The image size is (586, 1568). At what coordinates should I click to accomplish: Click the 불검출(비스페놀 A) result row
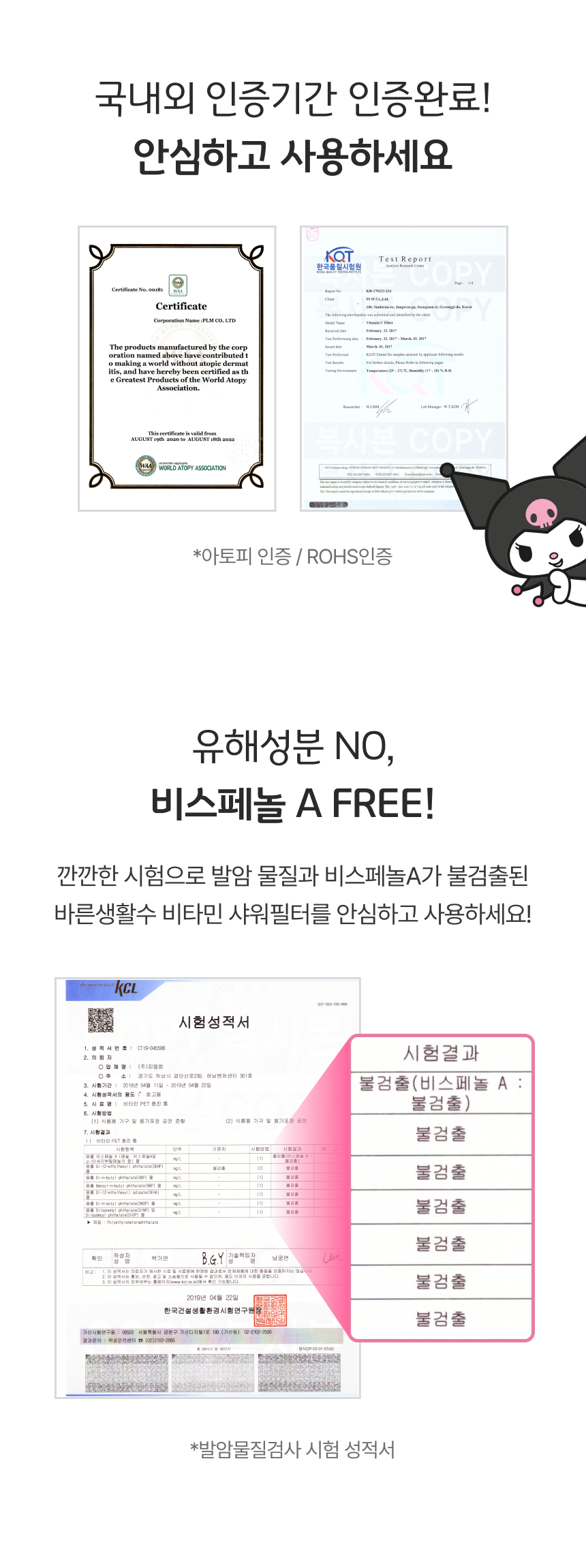click(x=441, y=1093)
